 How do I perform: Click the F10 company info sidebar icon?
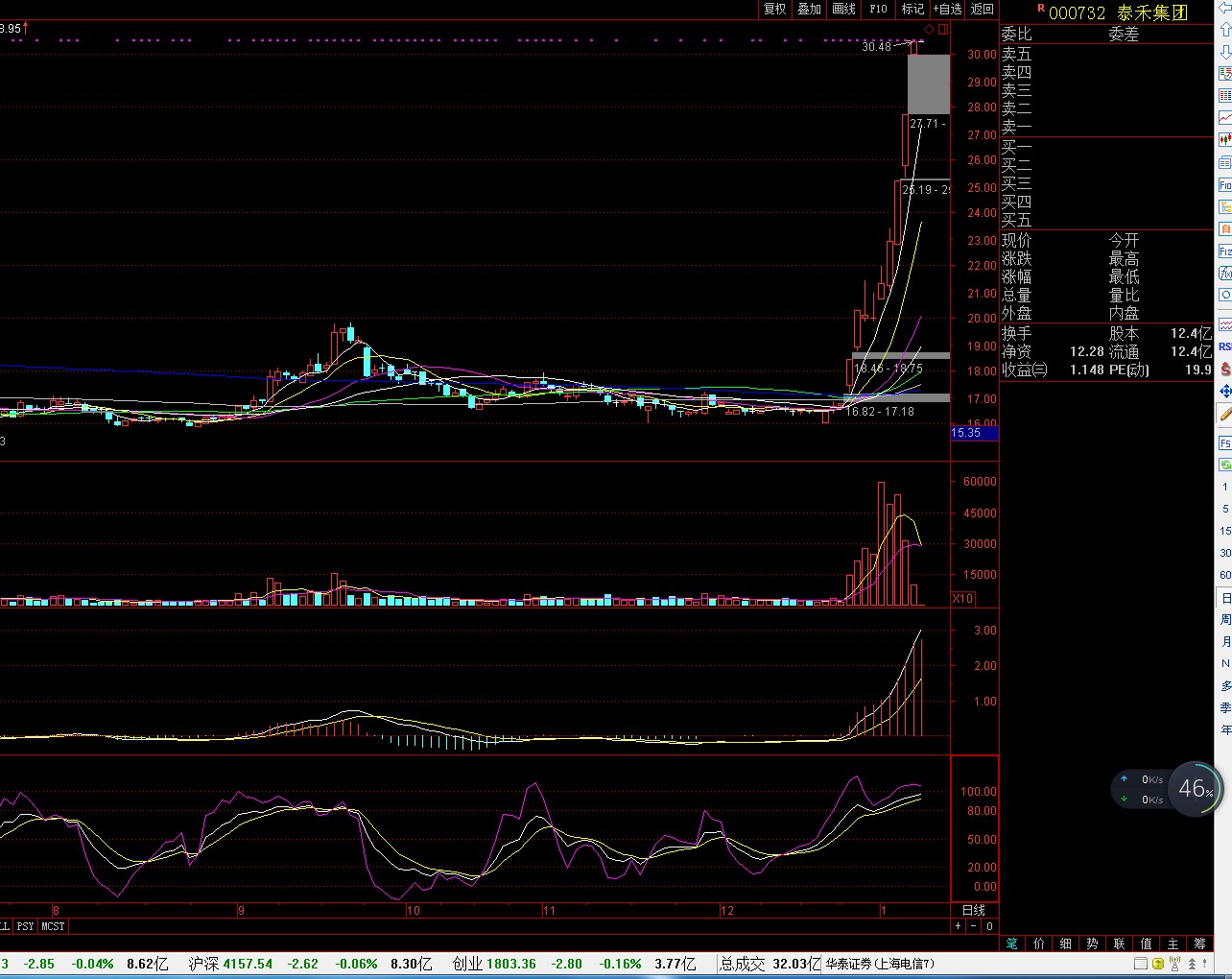tap(1225, 184)
